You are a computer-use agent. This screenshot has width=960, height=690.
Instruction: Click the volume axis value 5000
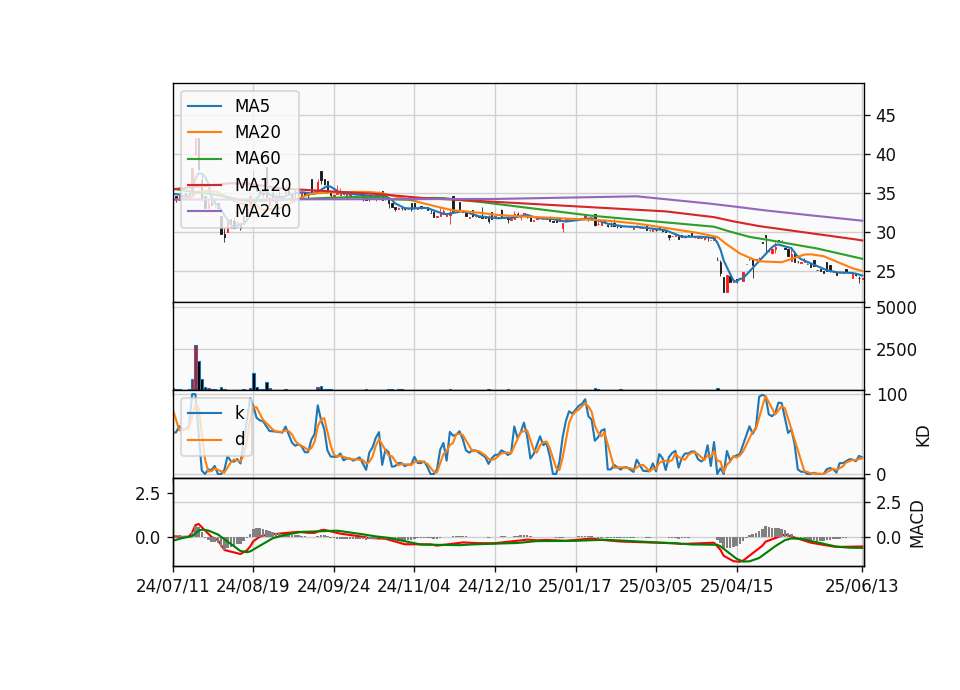pos(896,308)
